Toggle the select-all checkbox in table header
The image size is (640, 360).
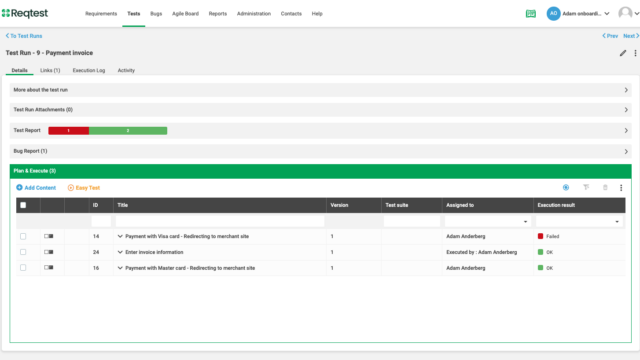(x=23, y=205)
